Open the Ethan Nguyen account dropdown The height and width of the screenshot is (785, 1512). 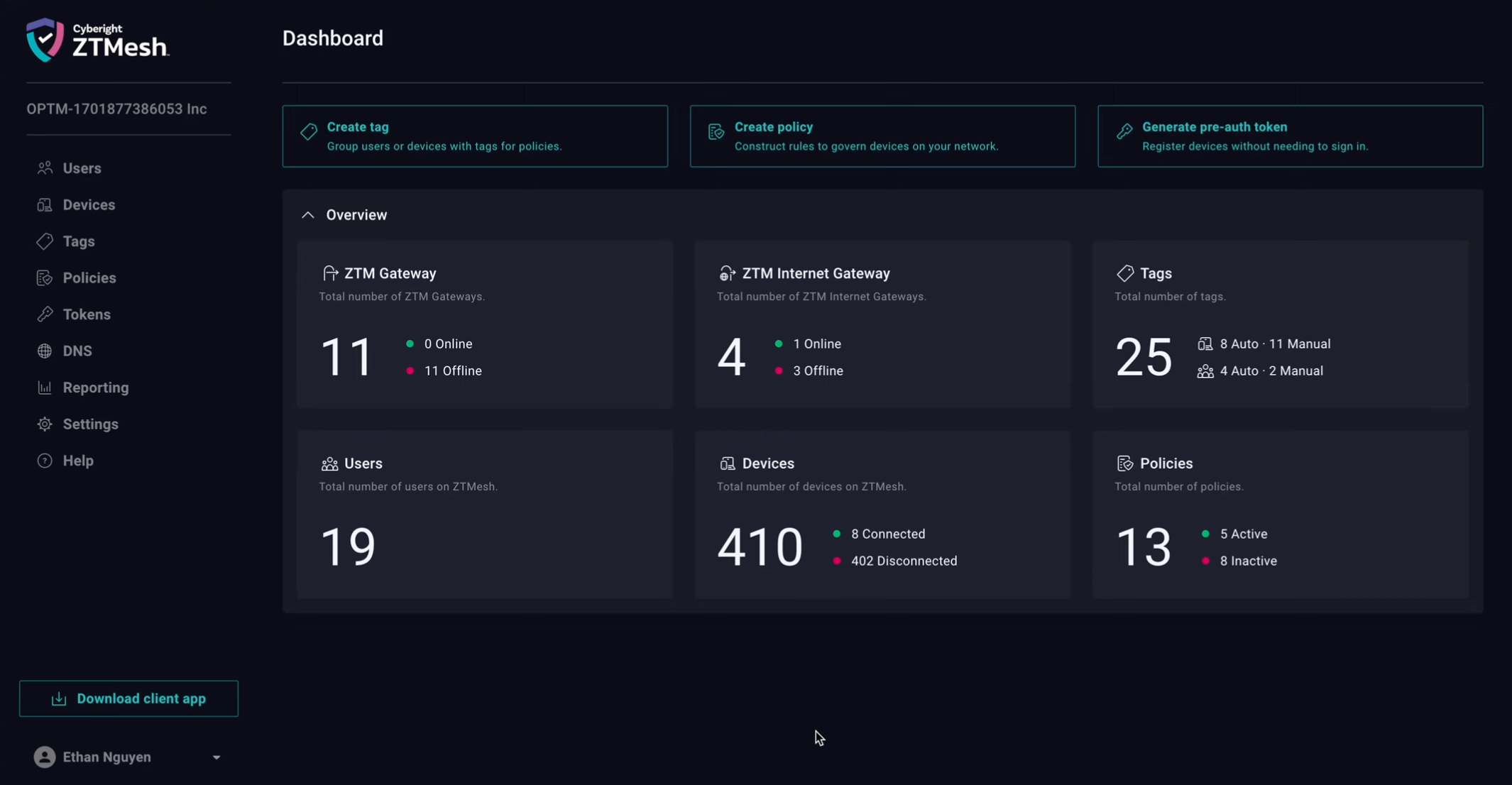click(x=128, y=757)
